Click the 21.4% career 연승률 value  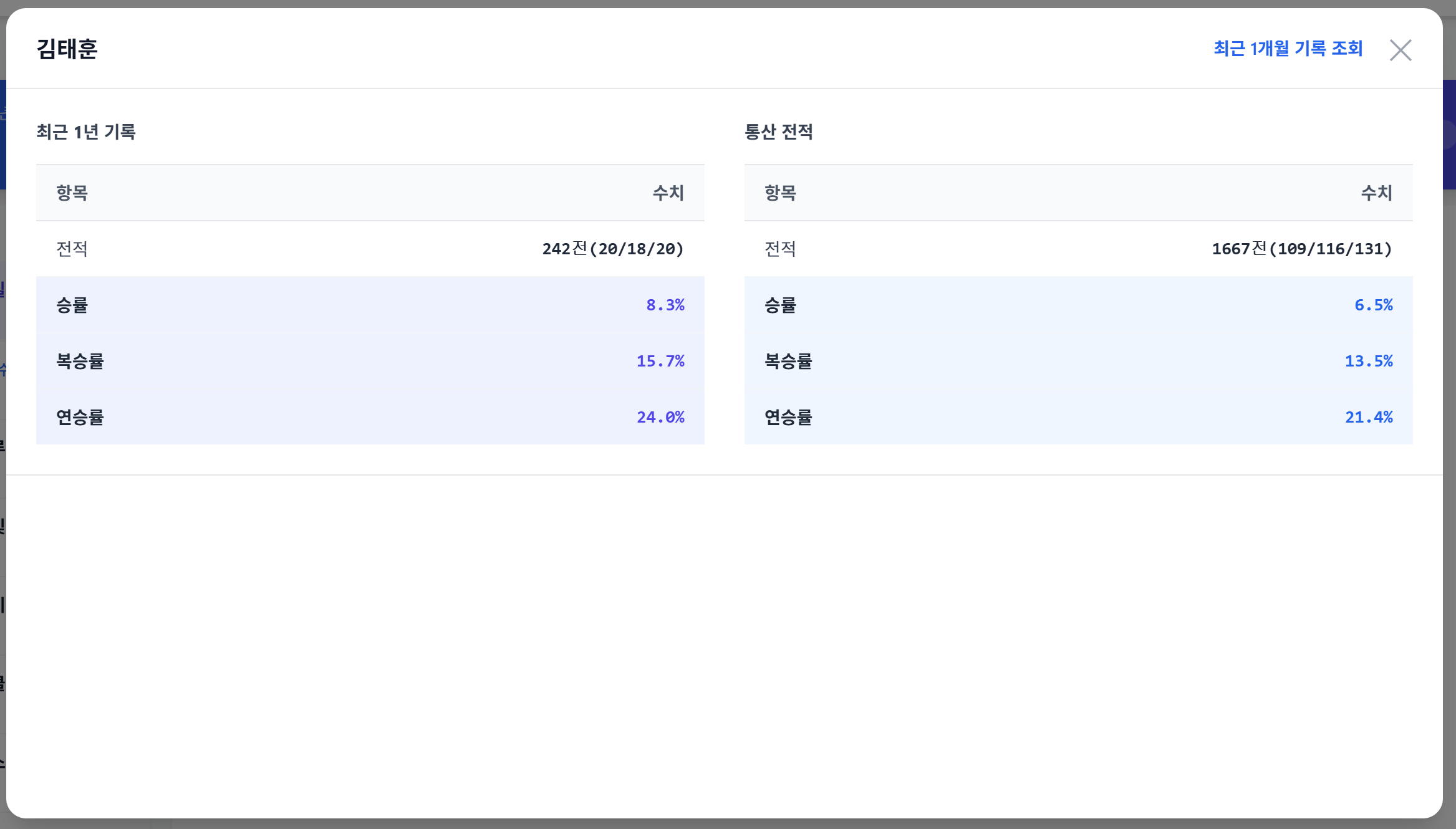pyautogui.click(x=1368, y=417)
